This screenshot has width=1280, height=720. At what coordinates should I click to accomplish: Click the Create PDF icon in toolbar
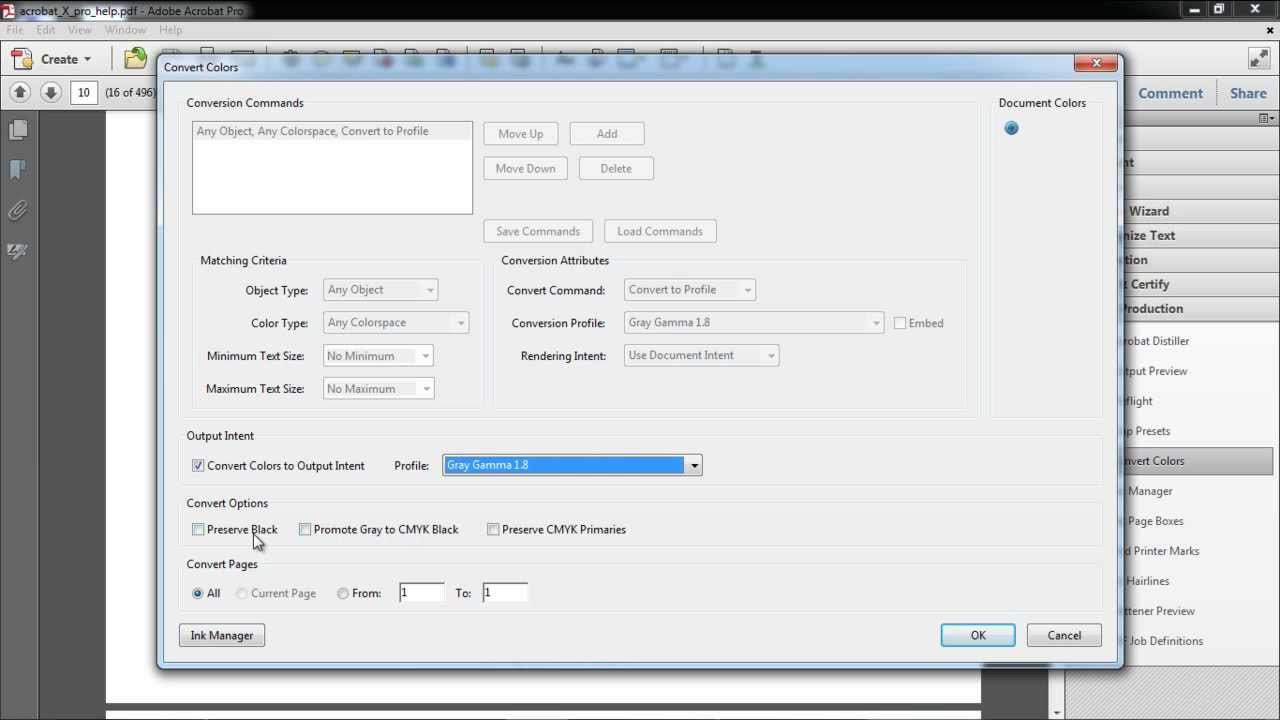tap(22, 59)
